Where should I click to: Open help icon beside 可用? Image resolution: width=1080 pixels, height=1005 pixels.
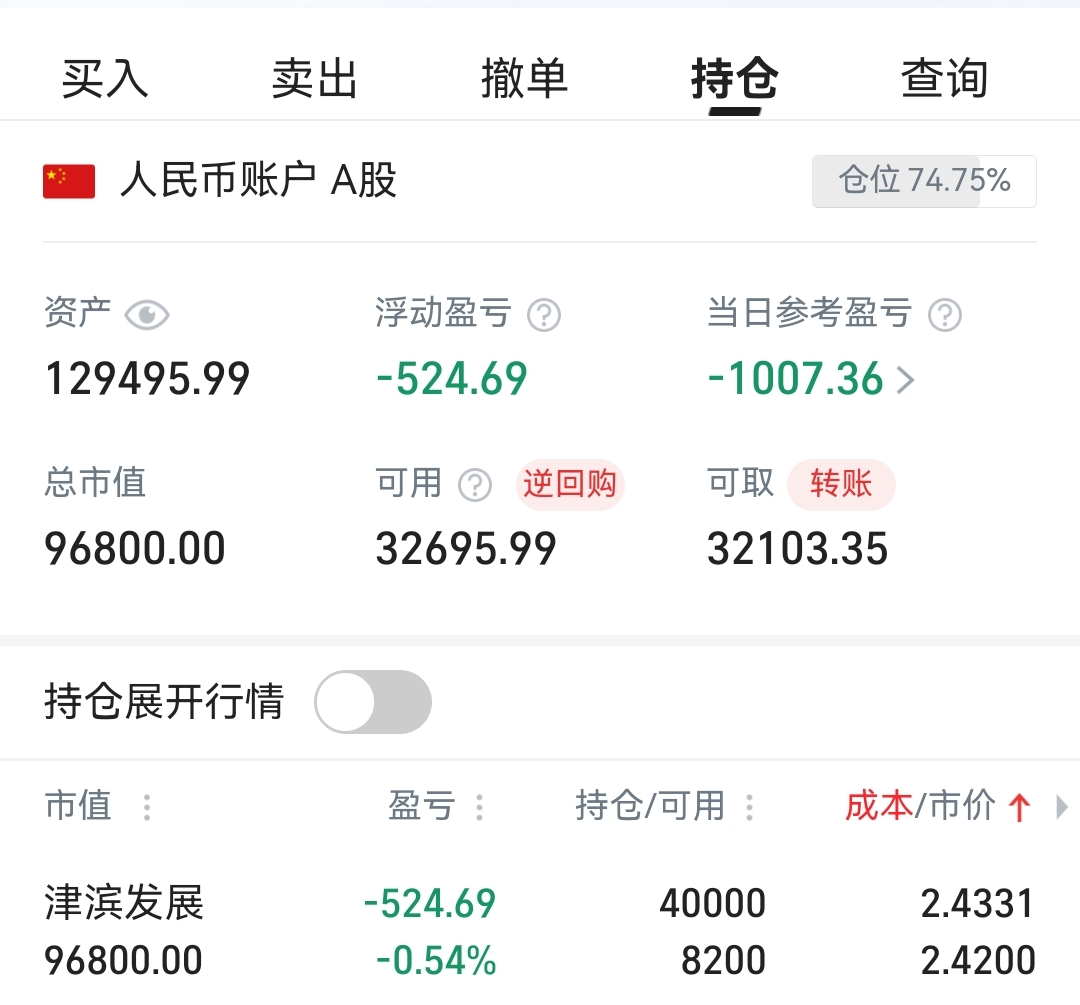tap(475, 485)
